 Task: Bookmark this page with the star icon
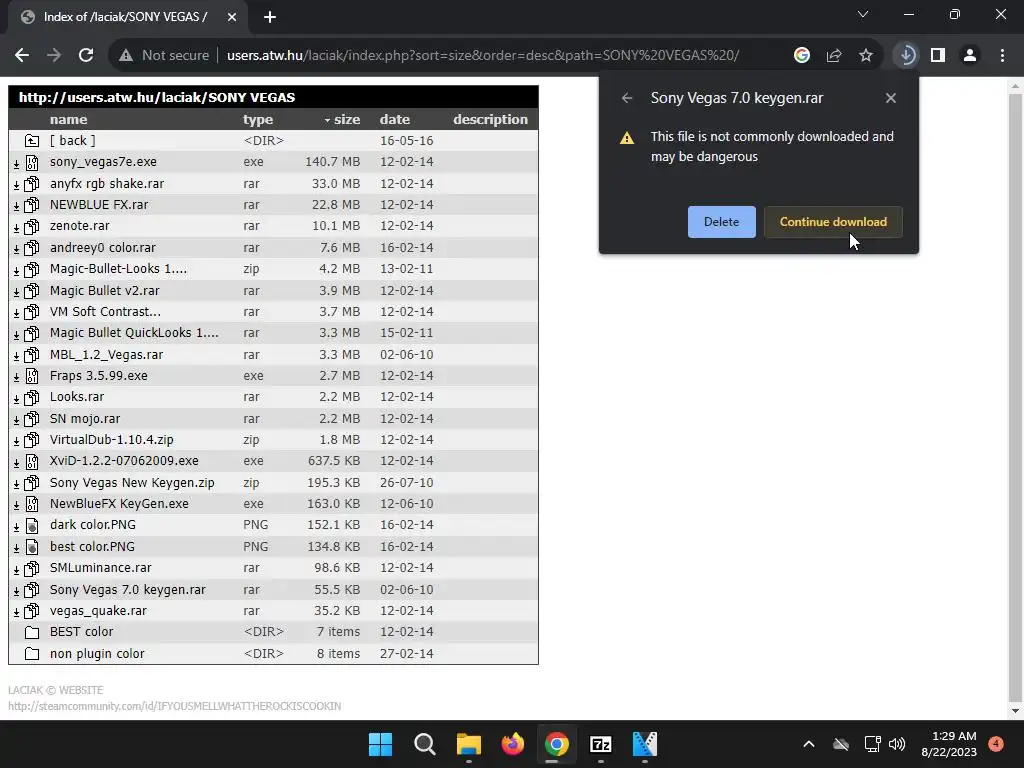click(x=866, y=56)
